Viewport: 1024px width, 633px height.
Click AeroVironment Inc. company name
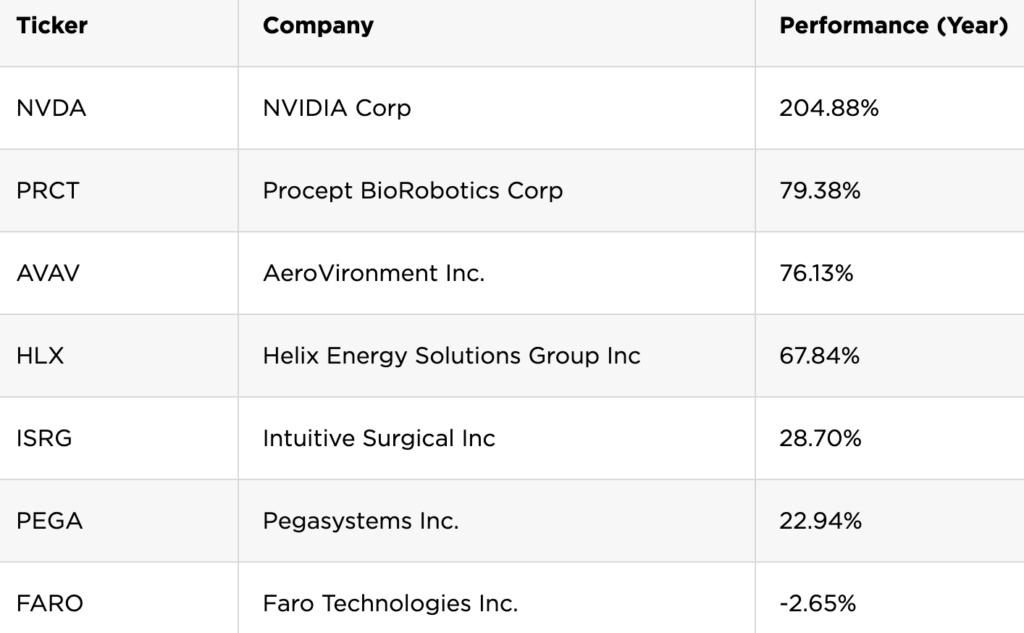(374, 273)
